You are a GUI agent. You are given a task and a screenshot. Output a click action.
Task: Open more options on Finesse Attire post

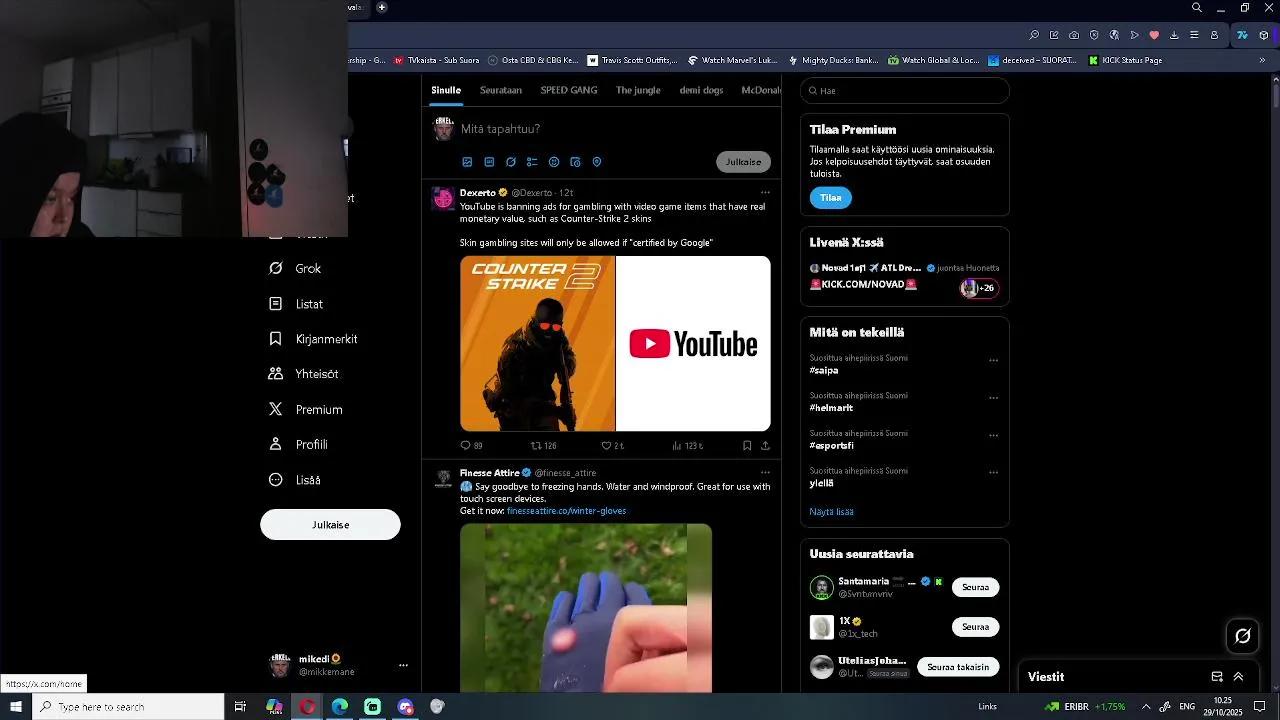pos(765,472)
